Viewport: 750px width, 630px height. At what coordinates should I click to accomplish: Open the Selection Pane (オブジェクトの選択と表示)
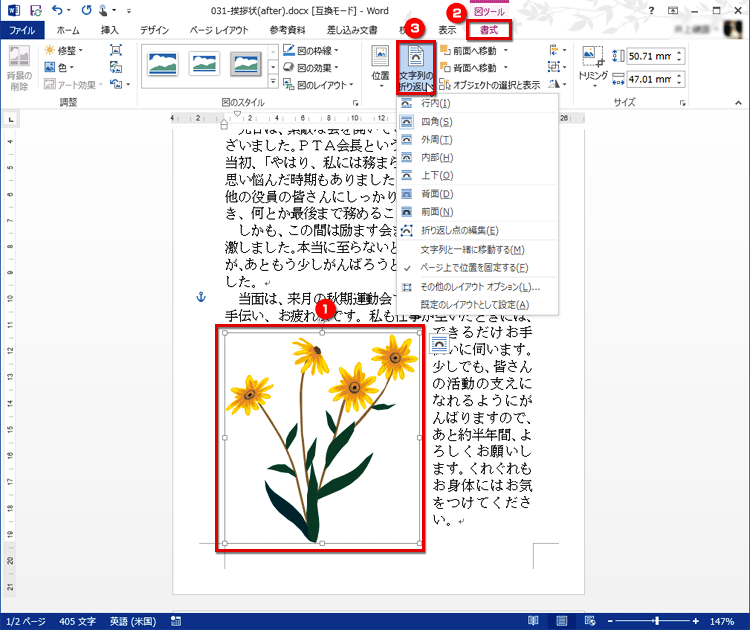[490, 85]
